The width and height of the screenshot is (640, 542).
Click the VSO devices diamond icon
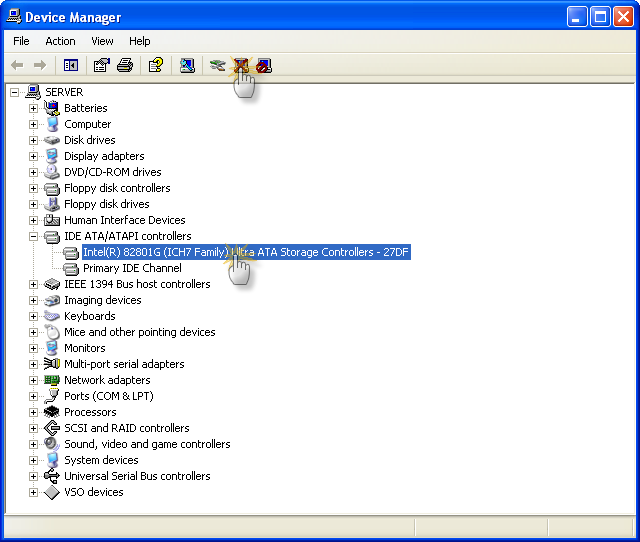52,492
